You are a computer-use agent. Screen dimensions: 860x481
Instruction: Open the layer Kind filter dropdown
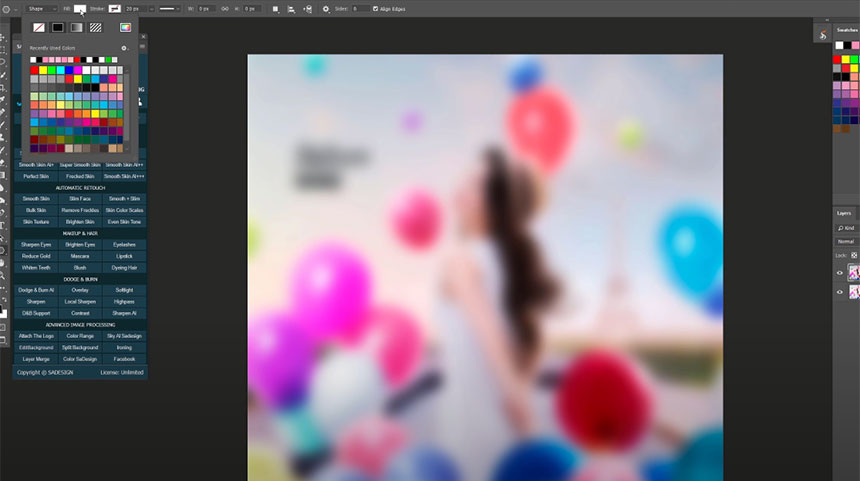(847, 228)
